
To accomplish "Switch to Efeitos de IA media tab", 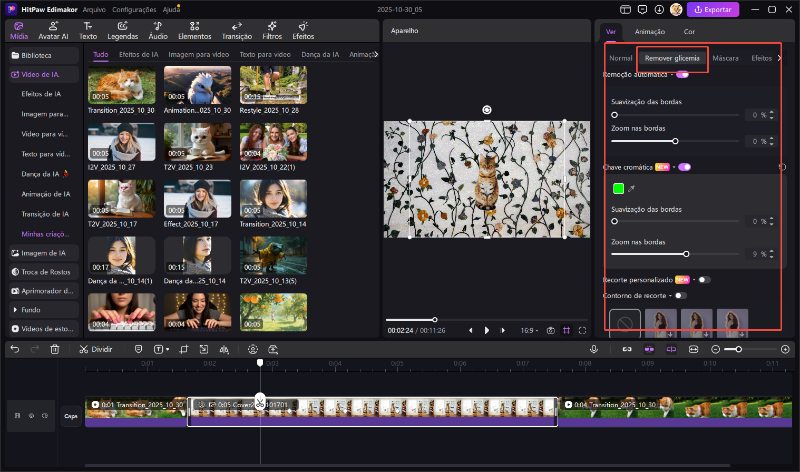I will tap(139, 54).
